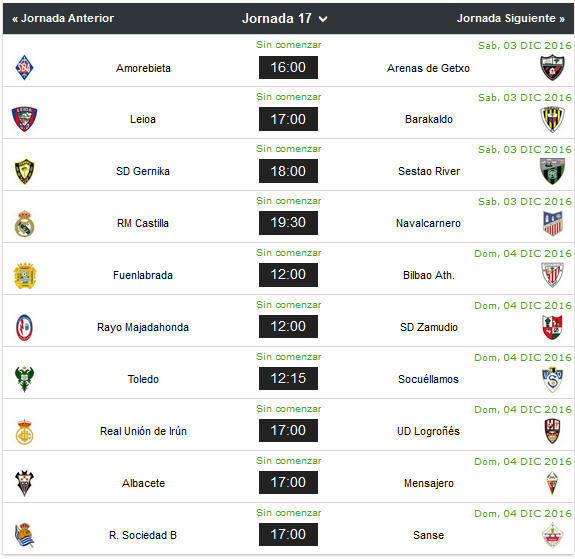Open the Leioa team badge

point(25,119)
